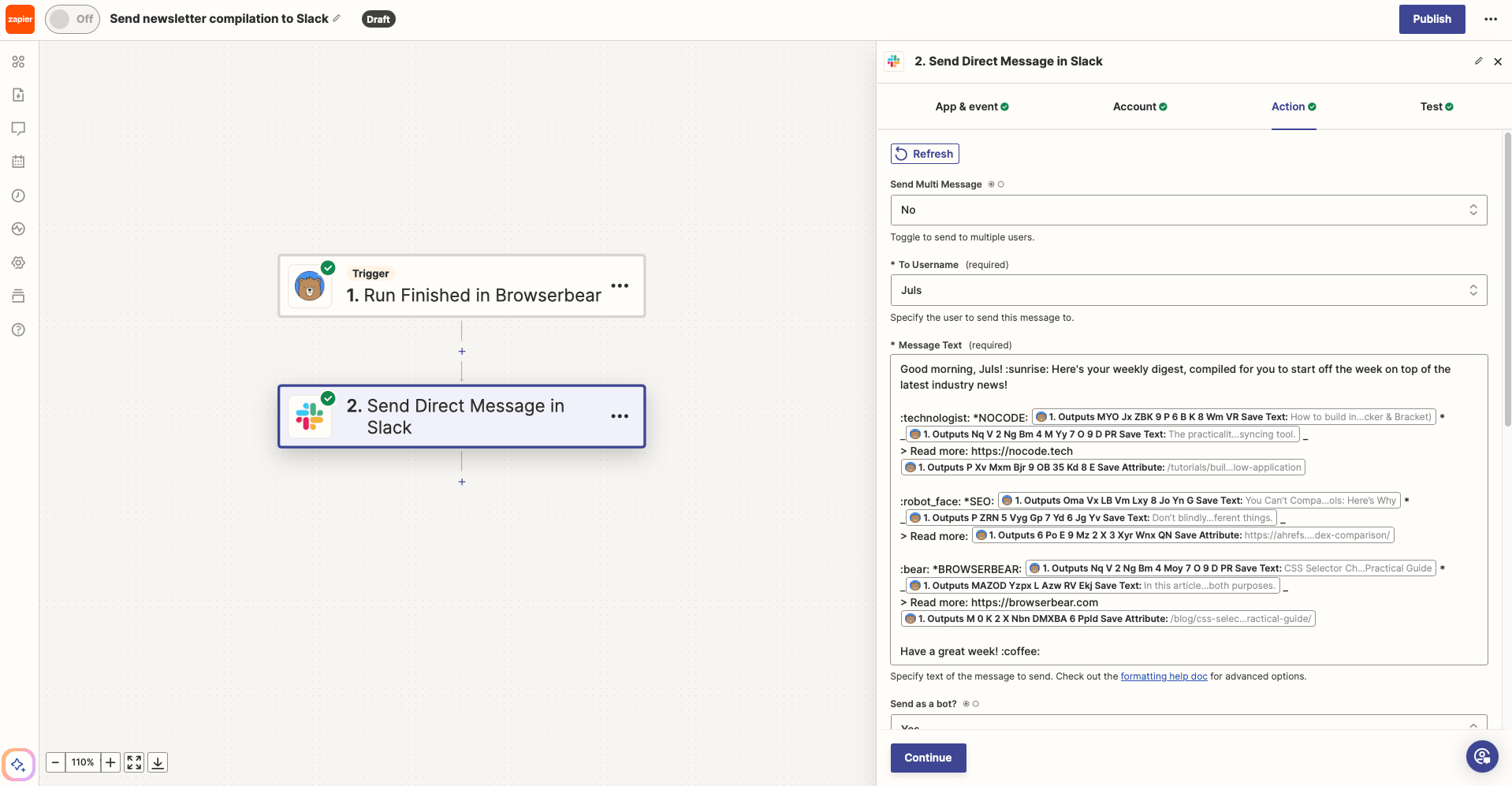Open the AI Copilot icon bottom right
The image size is (1512, 786).
tap(1482, 756)
